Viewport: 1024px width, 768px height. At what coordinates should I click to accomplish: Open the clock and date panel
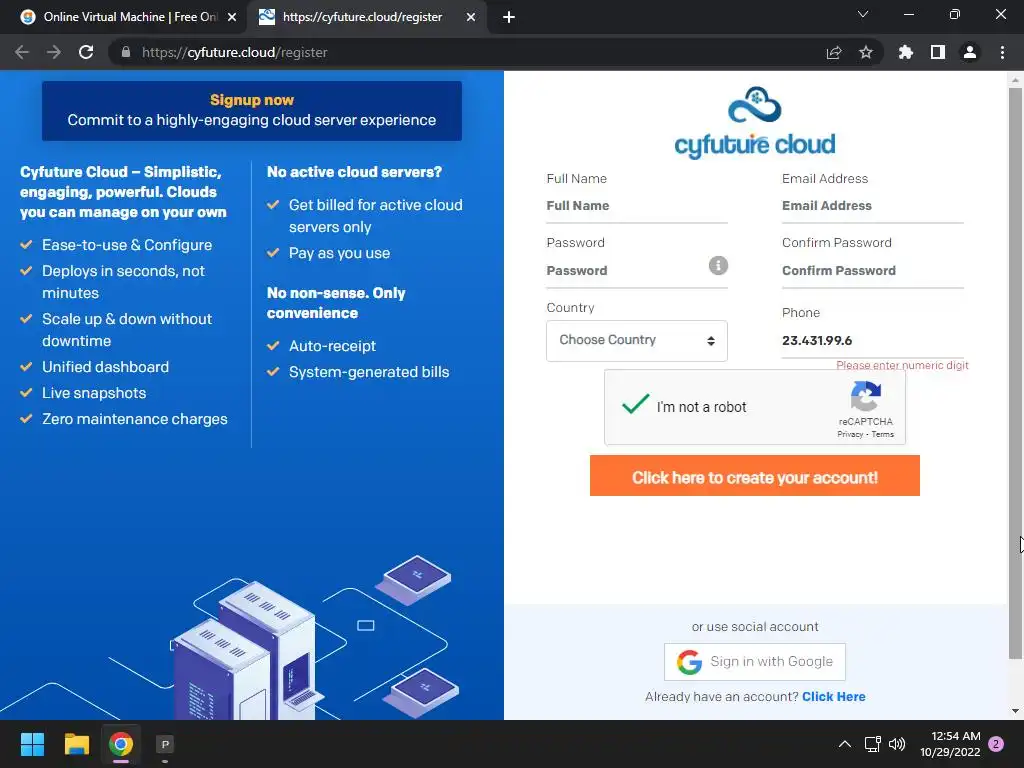(950, 744)
